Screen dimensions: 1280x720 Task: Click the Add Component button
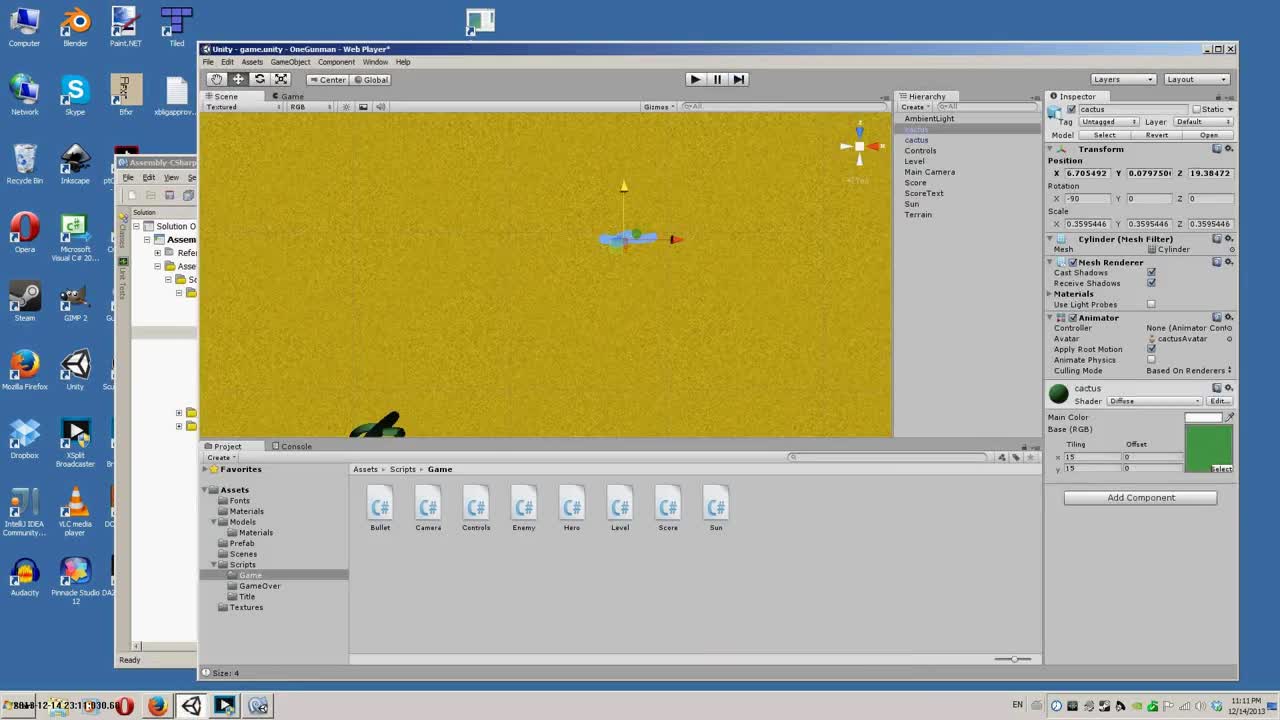[x=1140, y=497]
